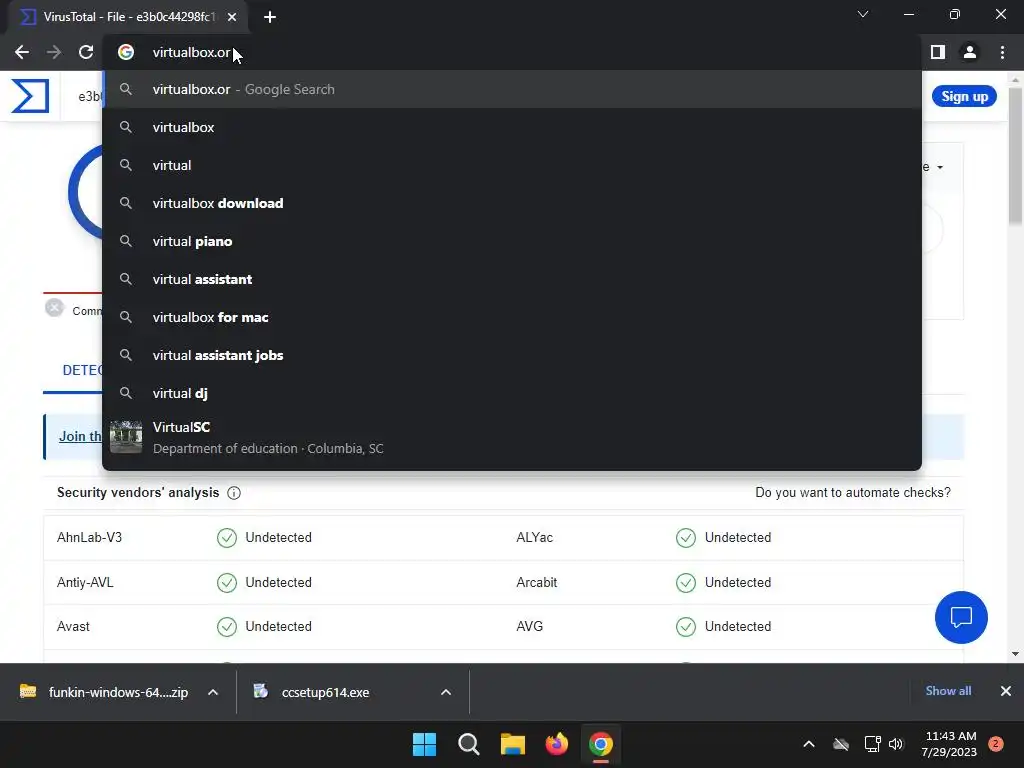
Task: Click the Avast undetected checkmark icon
Action: click(227, 627)
